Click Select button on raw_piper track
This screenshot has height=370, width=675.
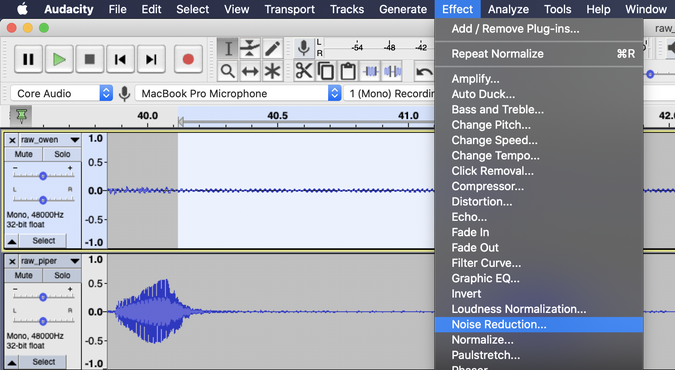(x=43, y=362)
